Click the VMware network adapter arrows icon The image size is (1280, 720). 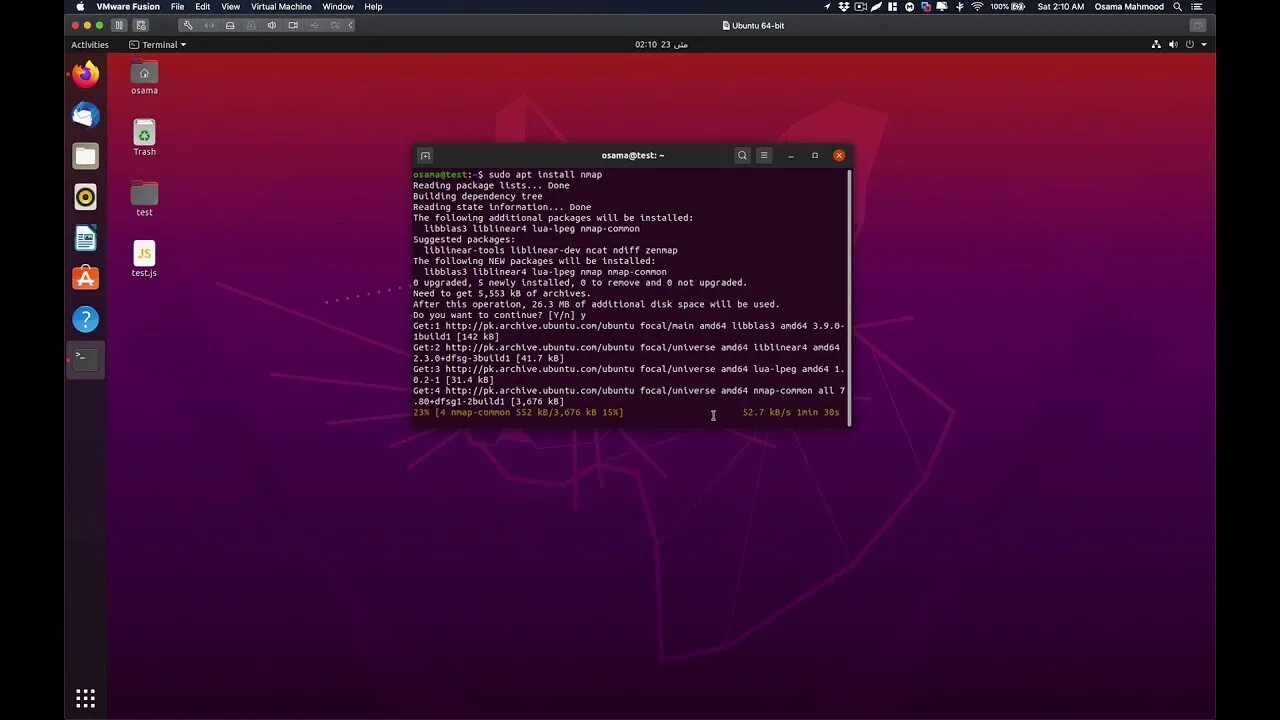pyautogui.click(x=209, y=25)
